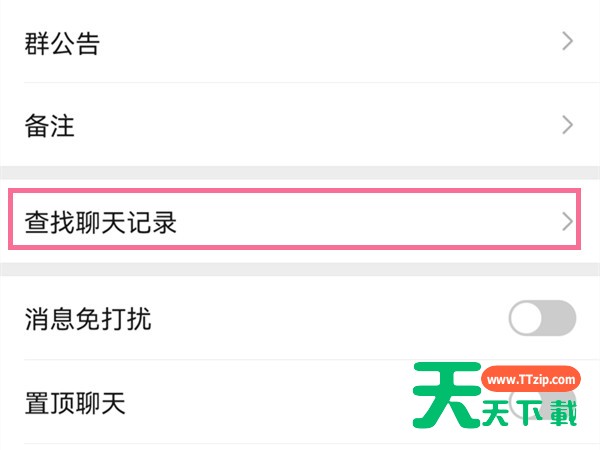Click the white knob of 消息免打扰 switch
Viewport: 600px width, 450px height.
527,318
